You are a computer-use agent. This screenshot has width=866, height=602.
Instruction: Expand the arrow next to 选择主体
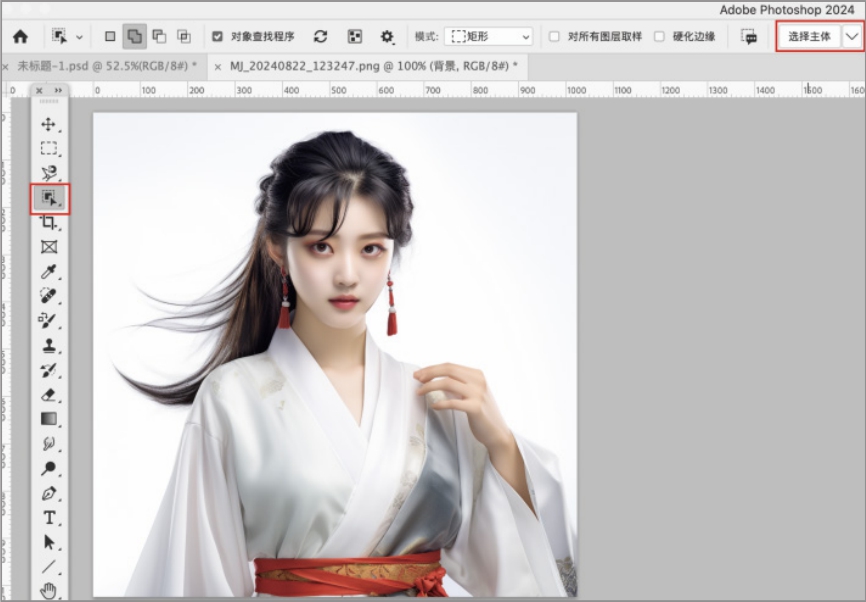[x=852, y=36]
